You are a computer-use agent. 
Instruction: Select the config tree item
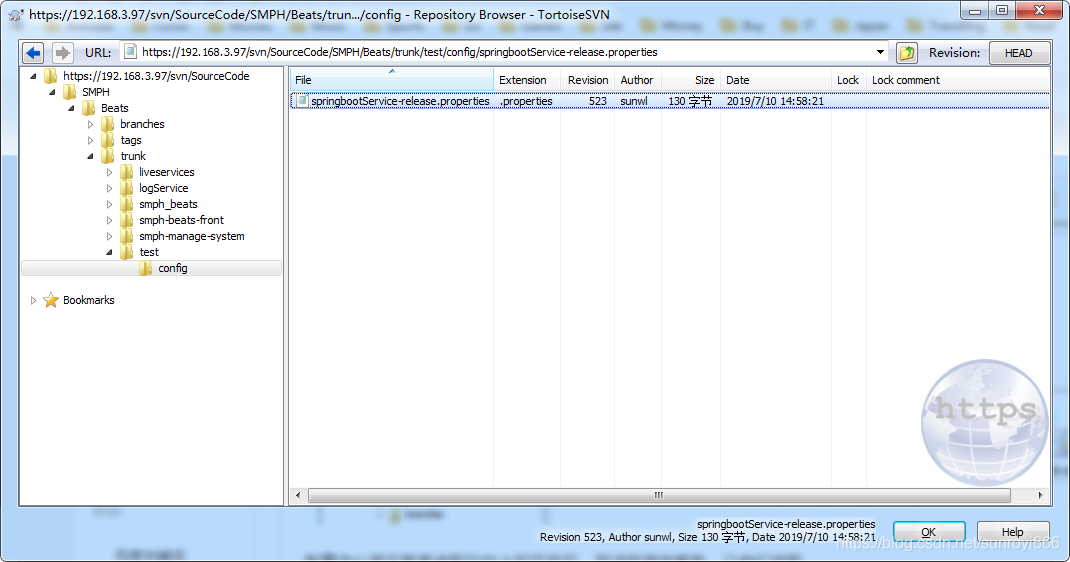coord(173,268)
